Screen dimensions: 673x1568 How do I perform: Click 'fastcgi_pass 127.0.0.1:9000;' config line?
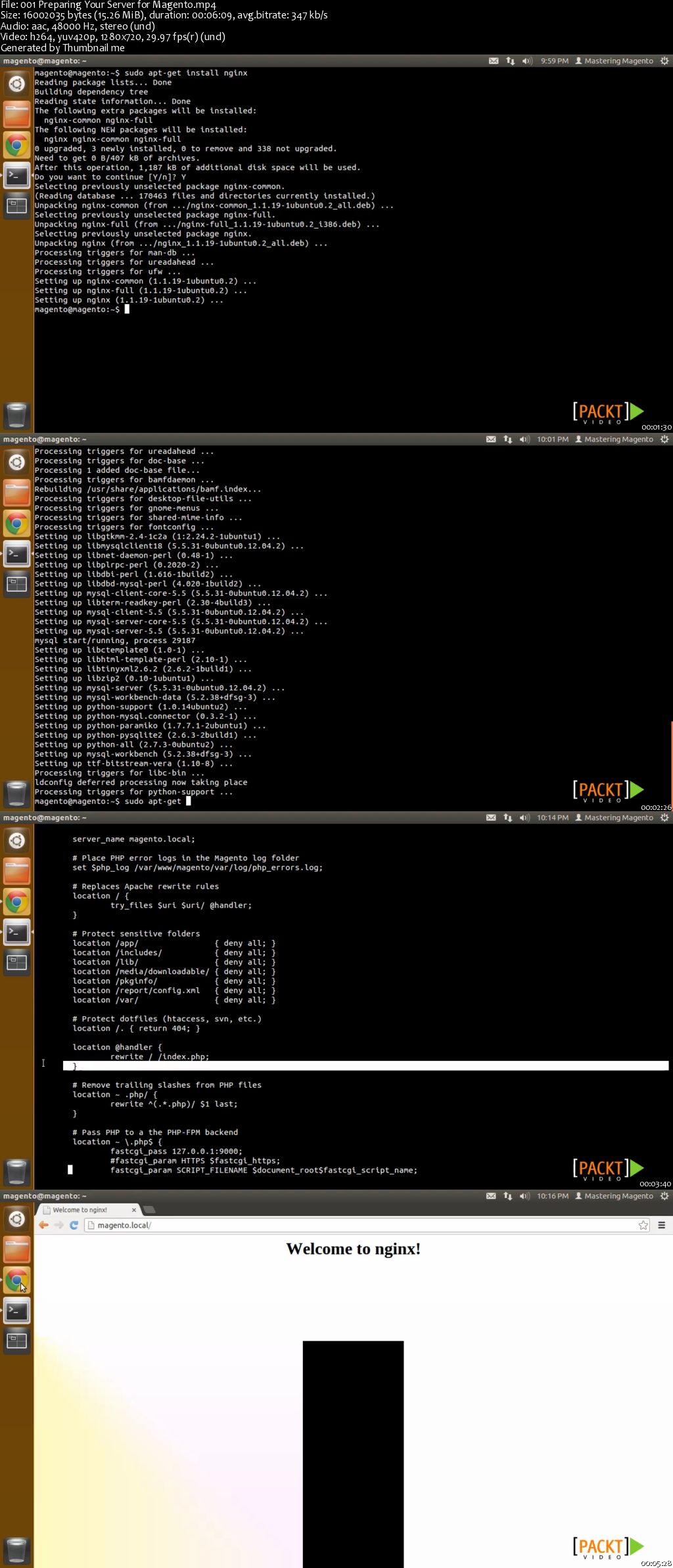click(176, 1152)
